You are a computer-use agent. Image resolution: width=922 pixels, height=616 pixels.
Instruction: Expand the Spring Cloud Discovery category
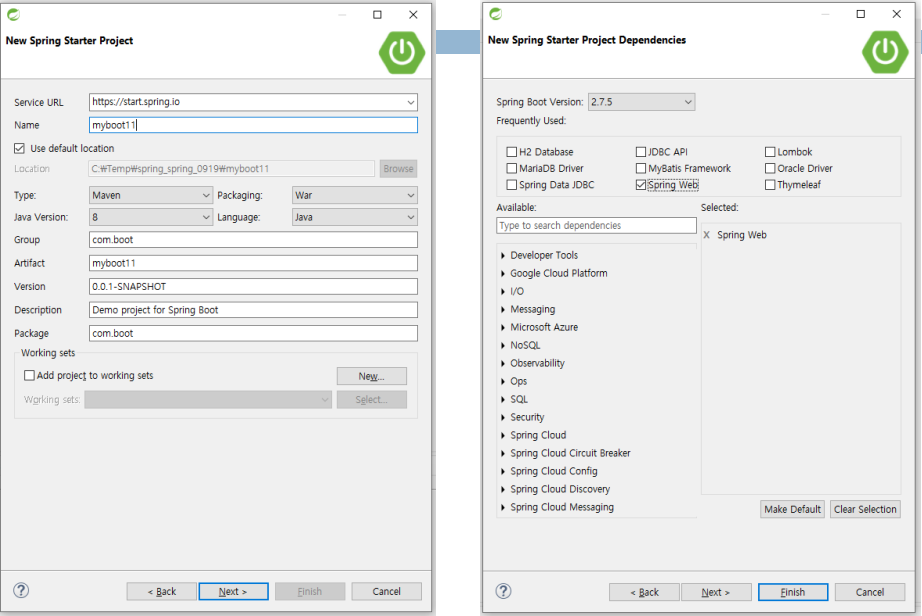click(x=503, y=489)
